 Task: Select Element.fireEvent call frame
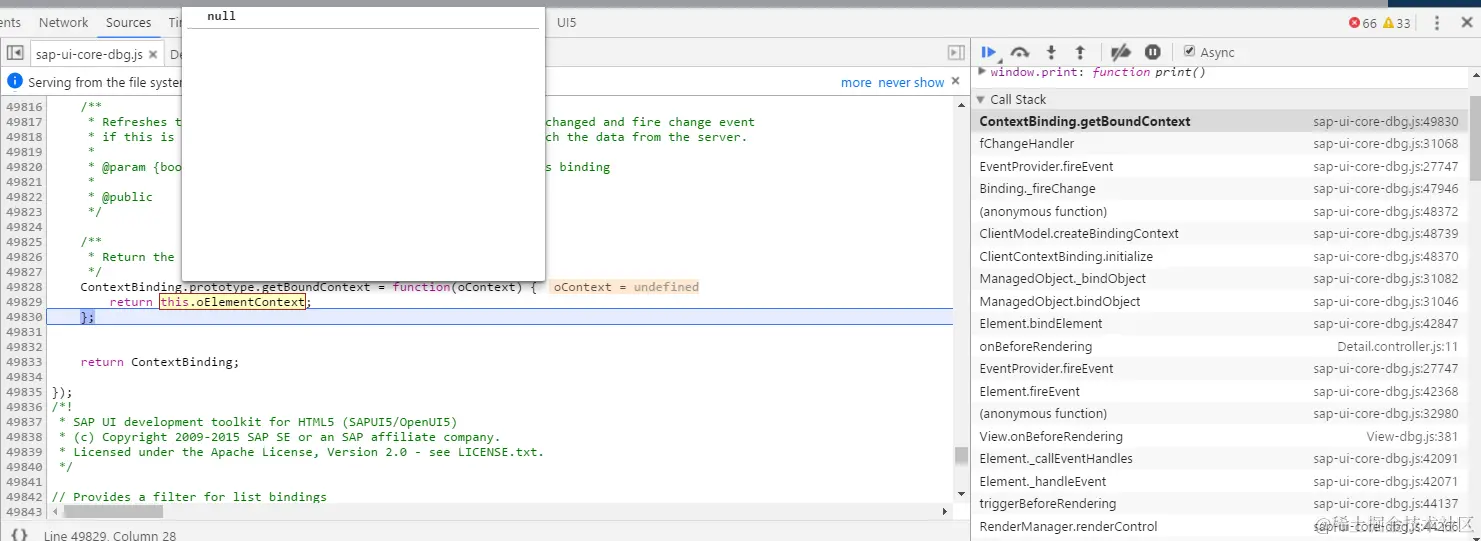pyautogui.click(x=1219, y=391)
